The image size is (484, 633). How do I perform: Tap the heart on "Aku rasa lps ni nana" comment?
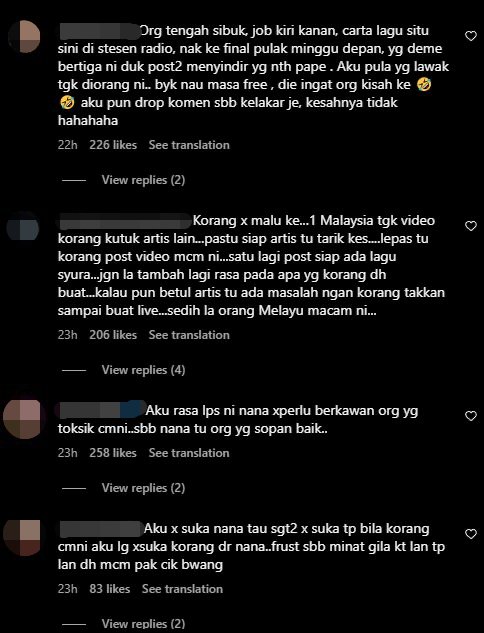pyautogui.click(x=471, y=416)
